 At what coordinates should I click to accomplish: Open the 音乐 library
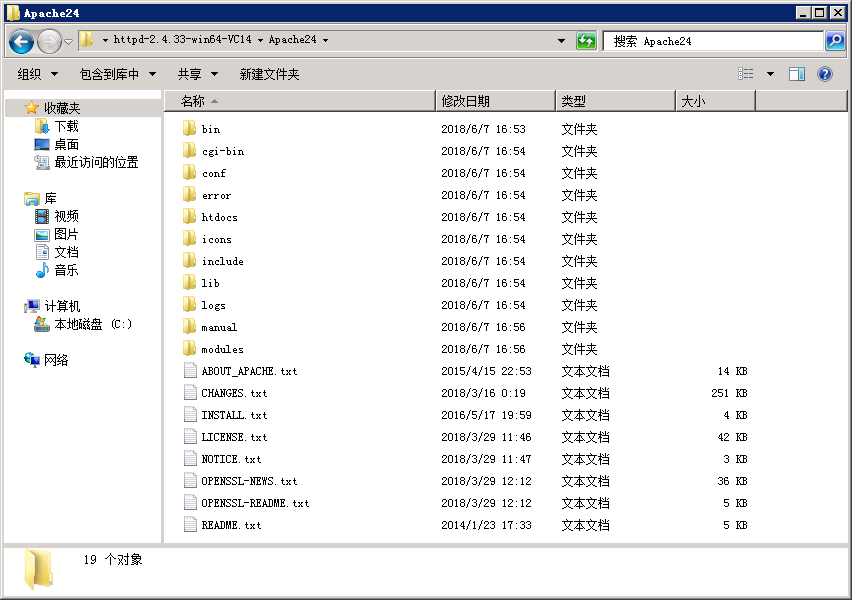(x=66, y=270)
